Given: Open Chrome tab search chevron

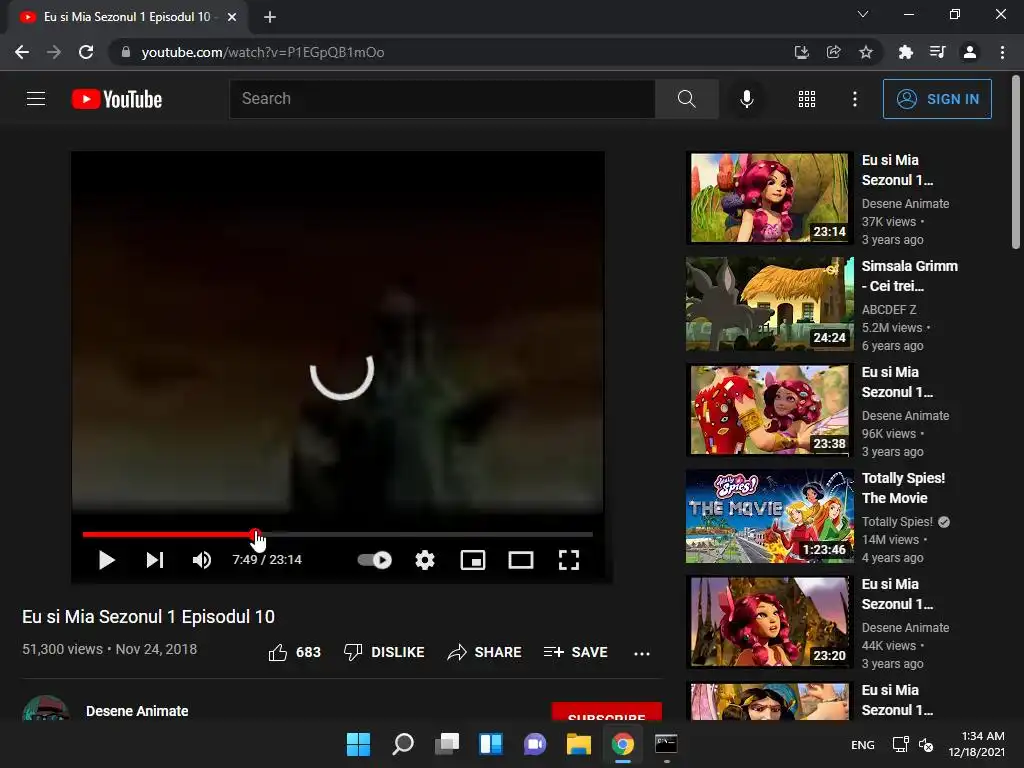Looking at the screenshot, I should coord(863,14).
